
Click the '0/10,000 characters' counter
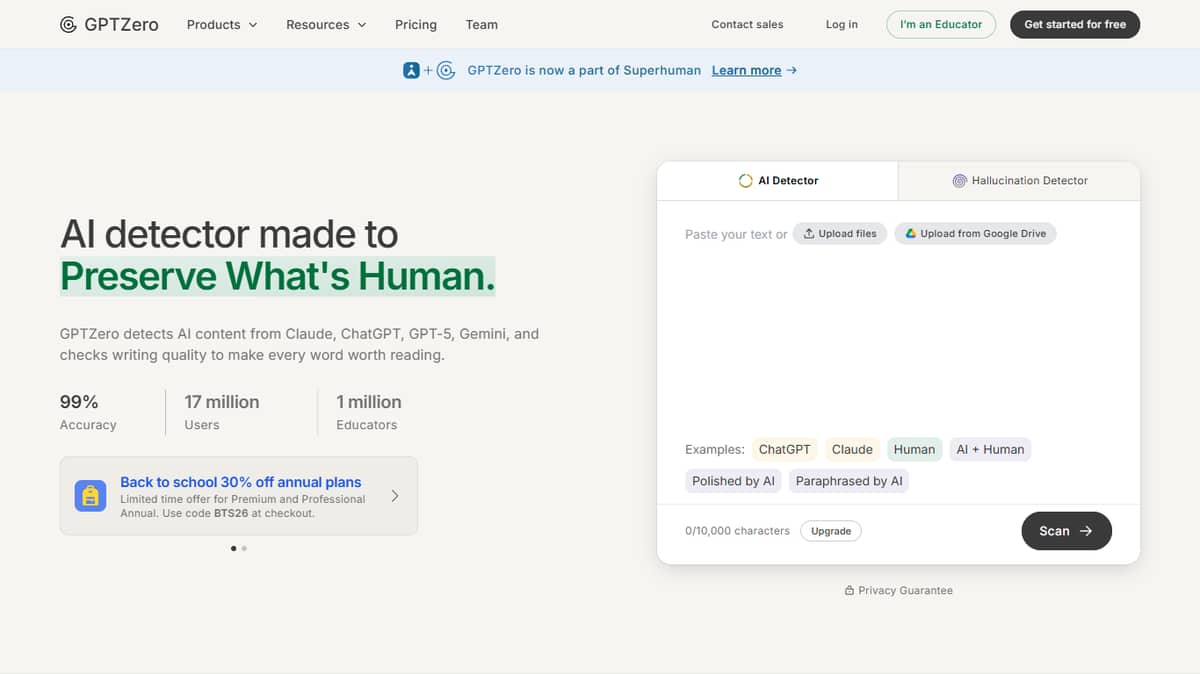tap(737, 531)
